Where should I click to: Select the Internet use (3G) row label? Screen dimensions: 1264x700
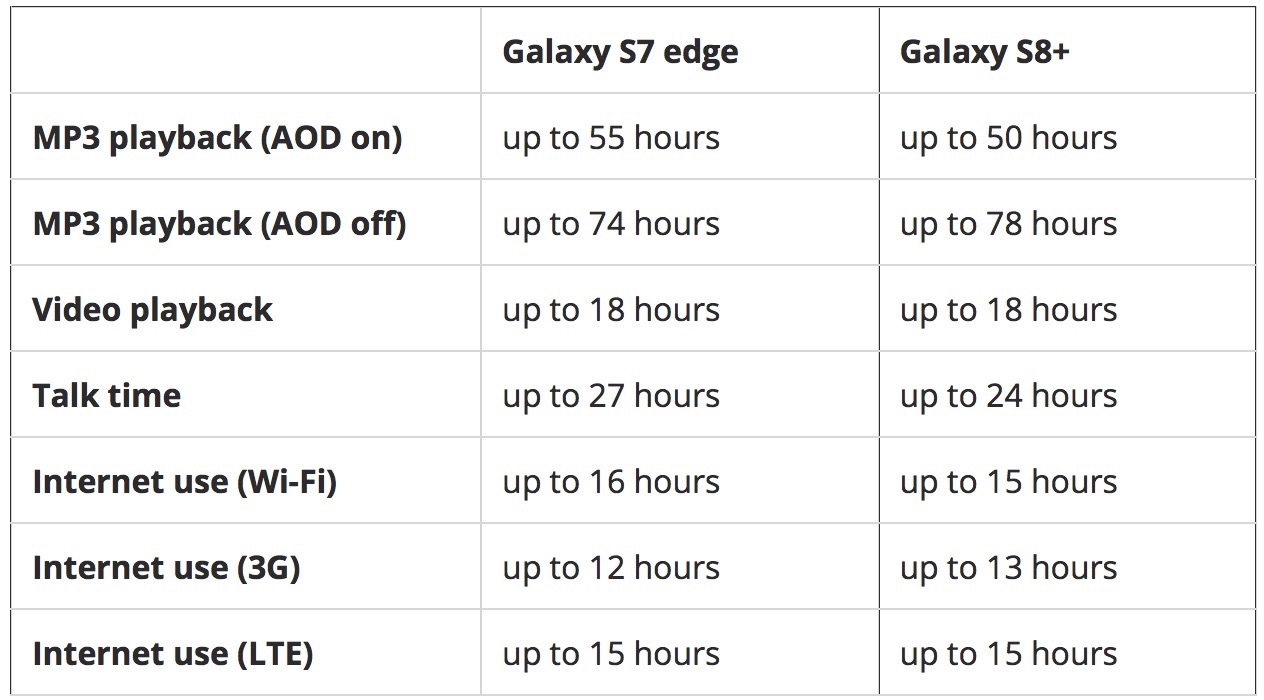coord(166,568)
